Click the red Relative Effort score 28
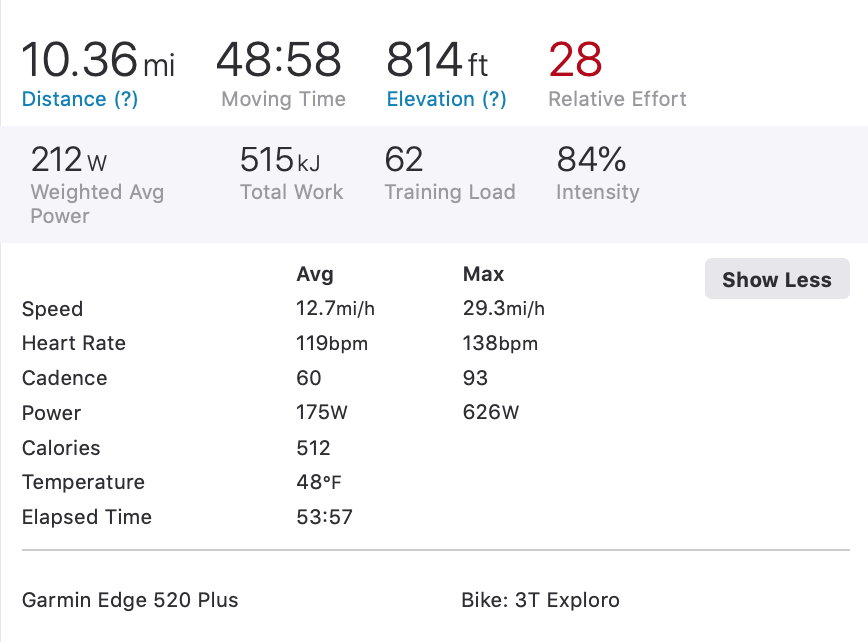Image resolution: width=868 pixels, height=642 pixels. (575, 60)
